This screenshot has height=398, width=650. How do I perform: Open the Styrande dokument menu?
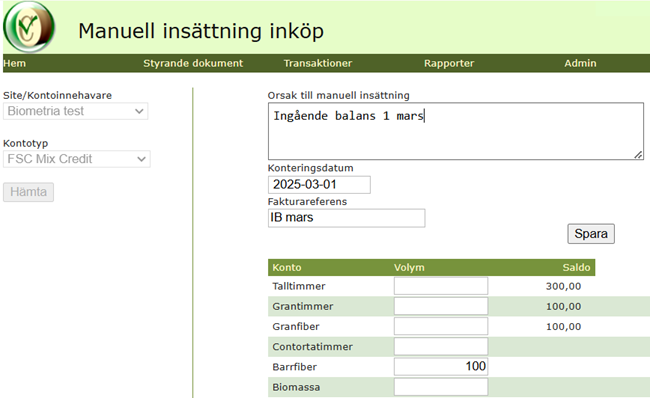pyautogui.click(x=193, y=63)
